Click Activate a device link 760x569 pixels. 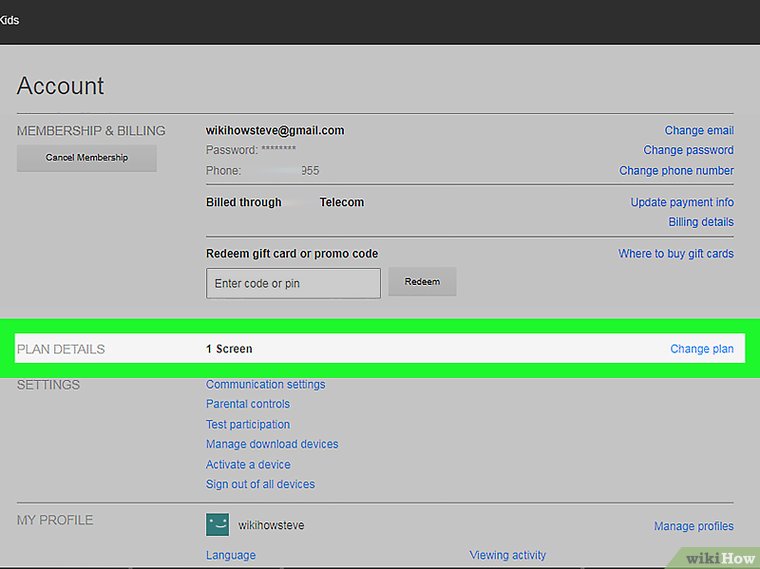[x=248, y=464]
